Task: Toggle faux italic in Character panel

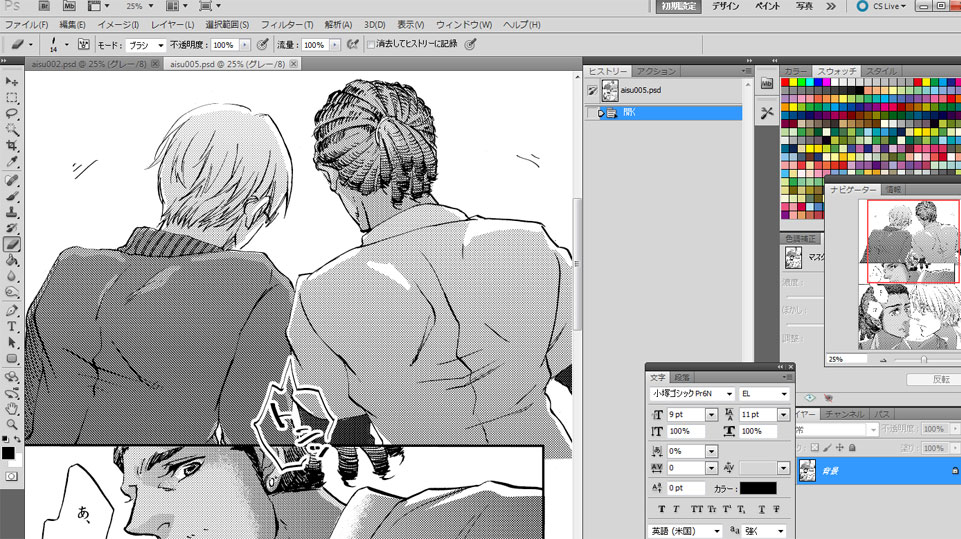Action: [x=677, y=509]
